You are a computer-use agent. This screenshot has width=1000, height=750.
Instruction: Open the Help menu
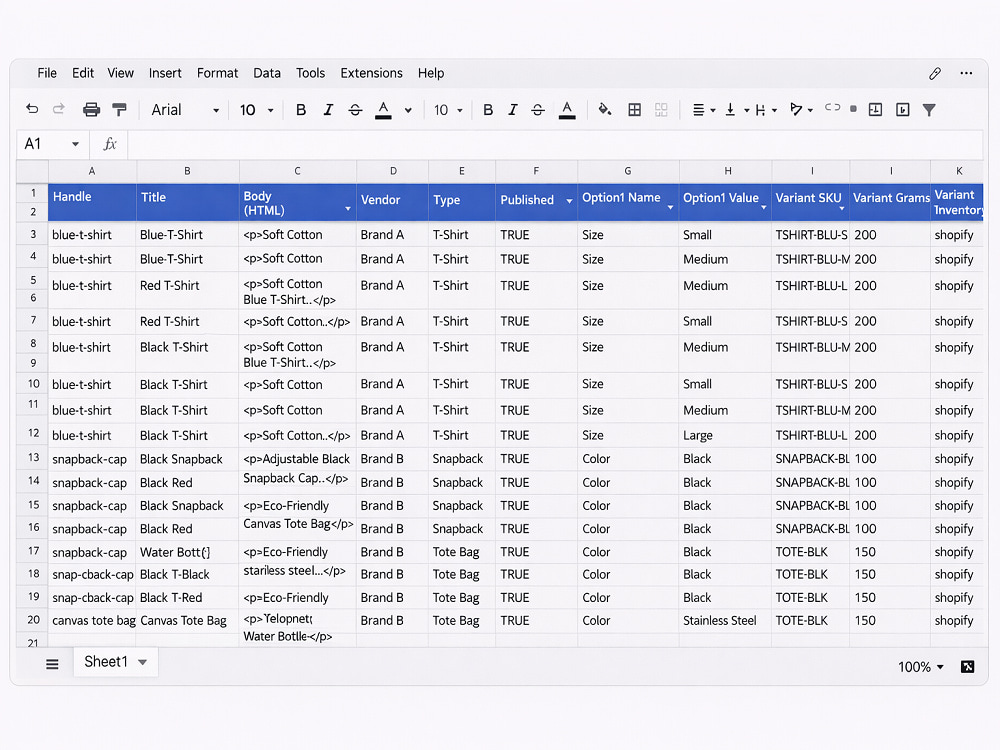pos(431,73)
